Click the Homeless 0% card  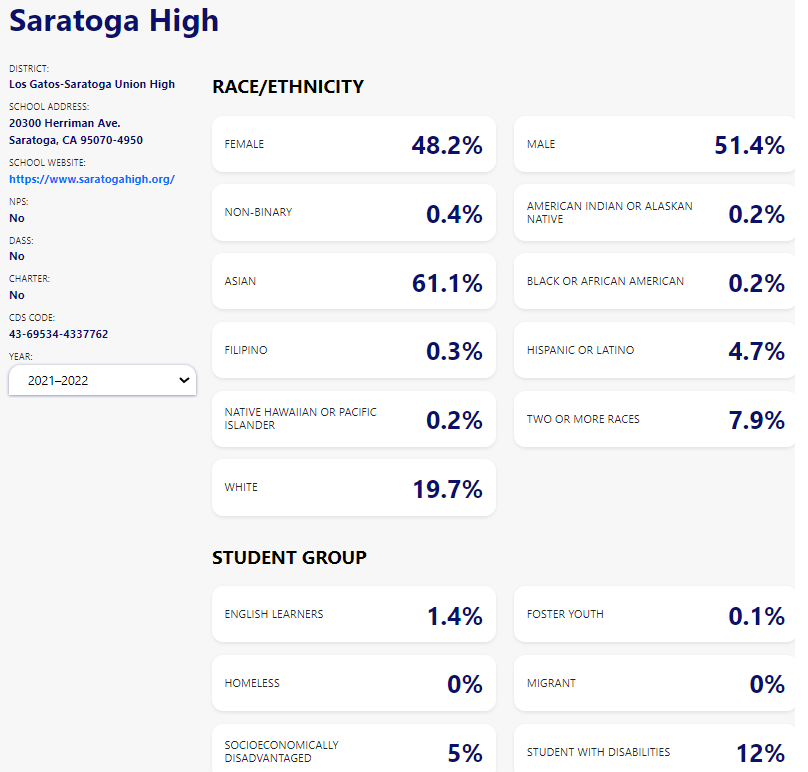point(353,684)
